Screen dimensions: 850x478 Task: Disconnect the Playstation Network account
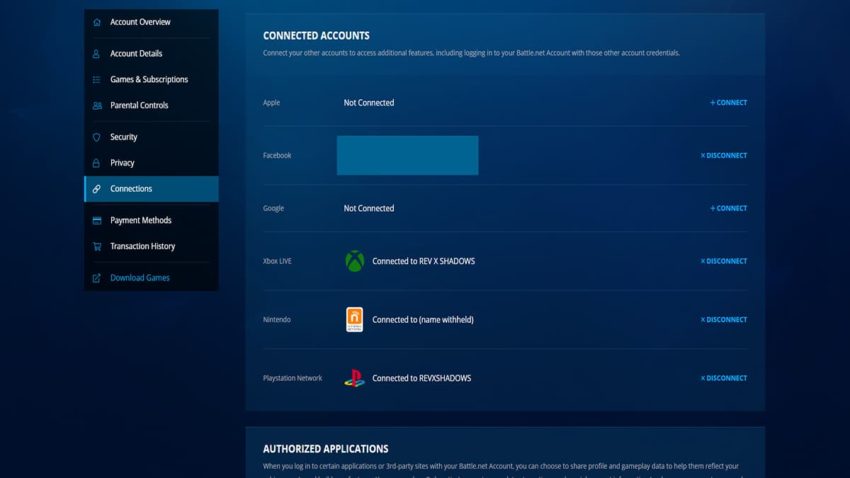(x=724, y=378)
